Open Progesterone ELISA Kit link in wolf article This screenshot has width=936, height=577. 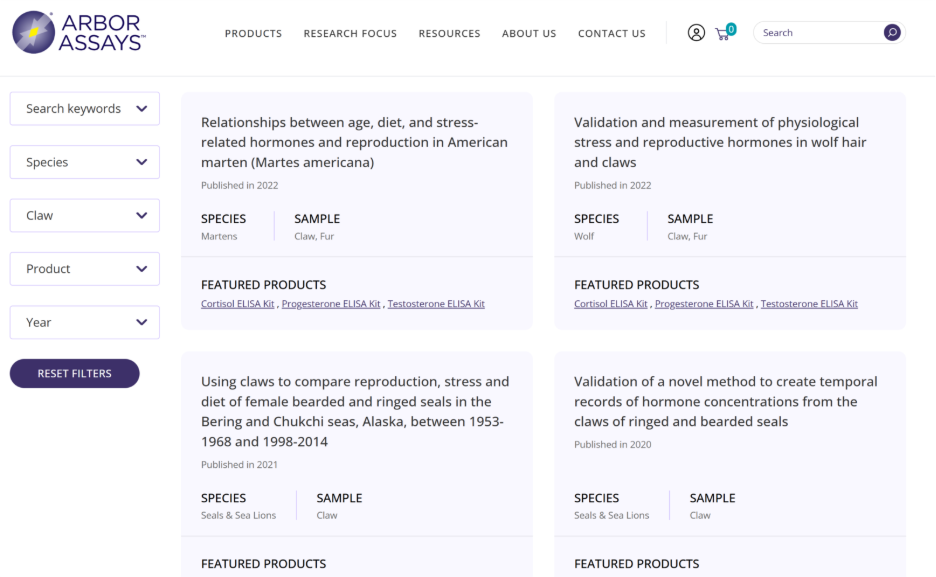(704, 304)
